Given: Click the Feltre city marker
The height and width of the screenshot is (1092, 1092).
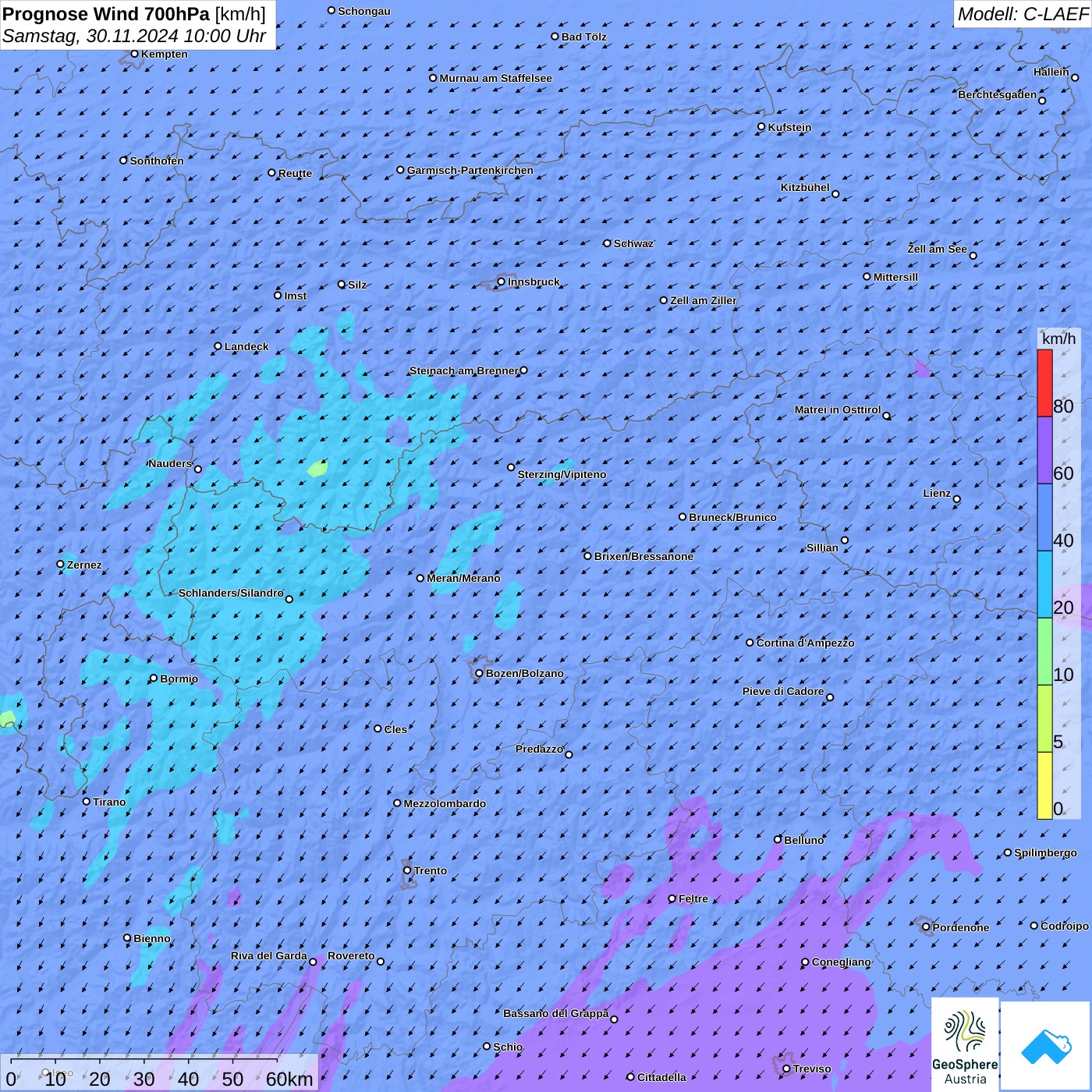Looking at the screenshot, I should (672, 899).
